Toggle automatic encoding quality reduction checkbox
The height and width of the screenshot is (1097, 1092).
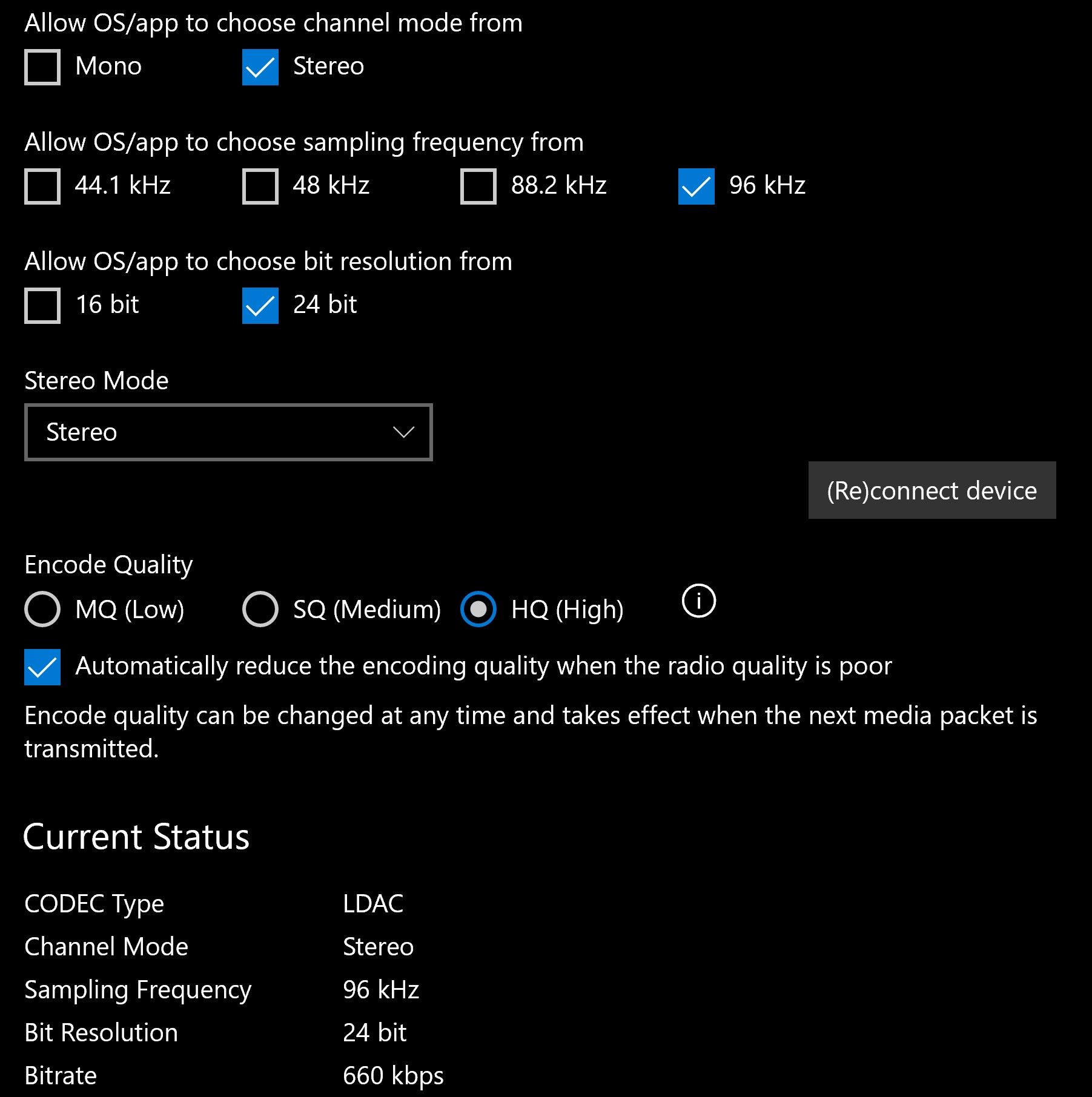pyautogui.click(x=42, y=667)
